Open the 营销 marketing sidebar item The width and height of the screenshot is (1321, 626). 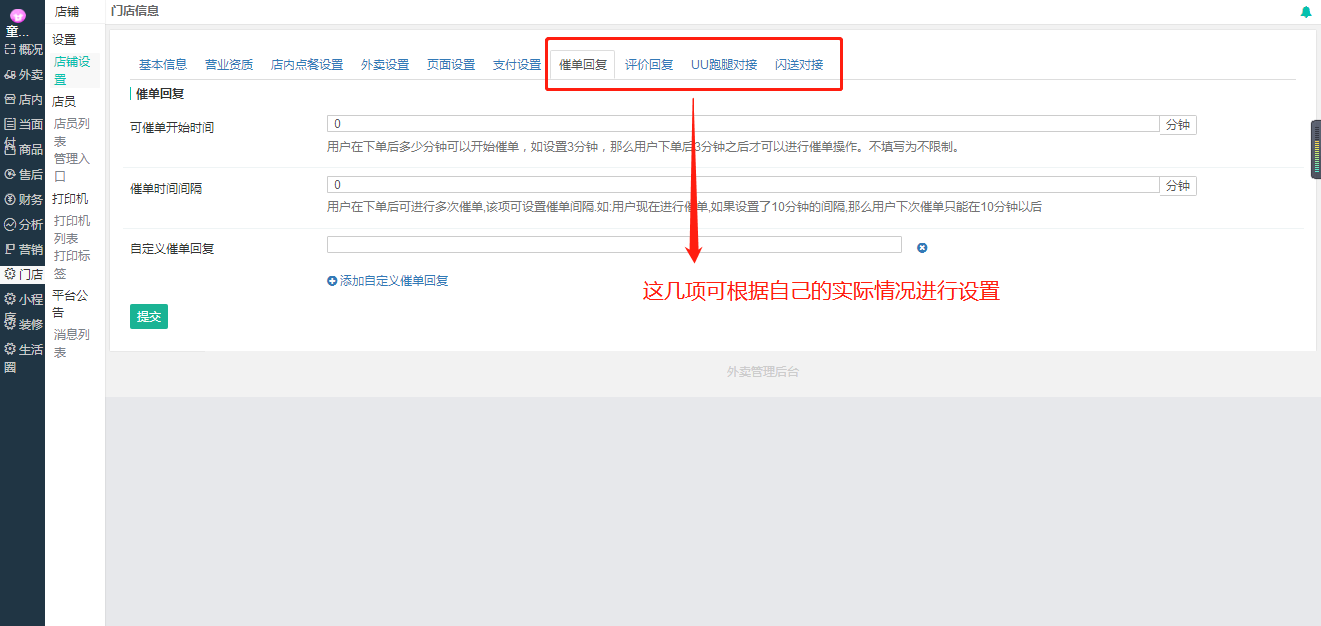coord(23,249)
